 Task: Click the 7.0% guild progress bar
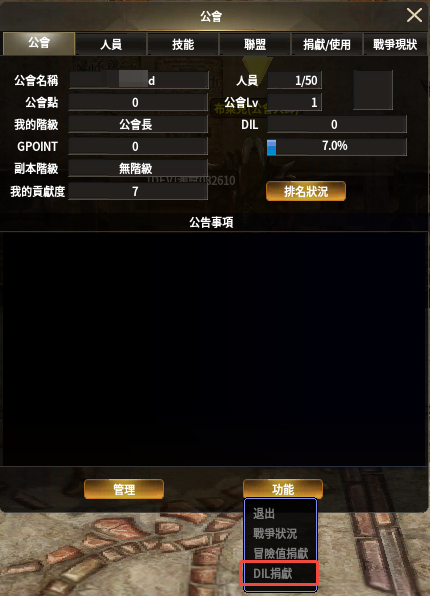pyautogui.click(x=337, y=146)
